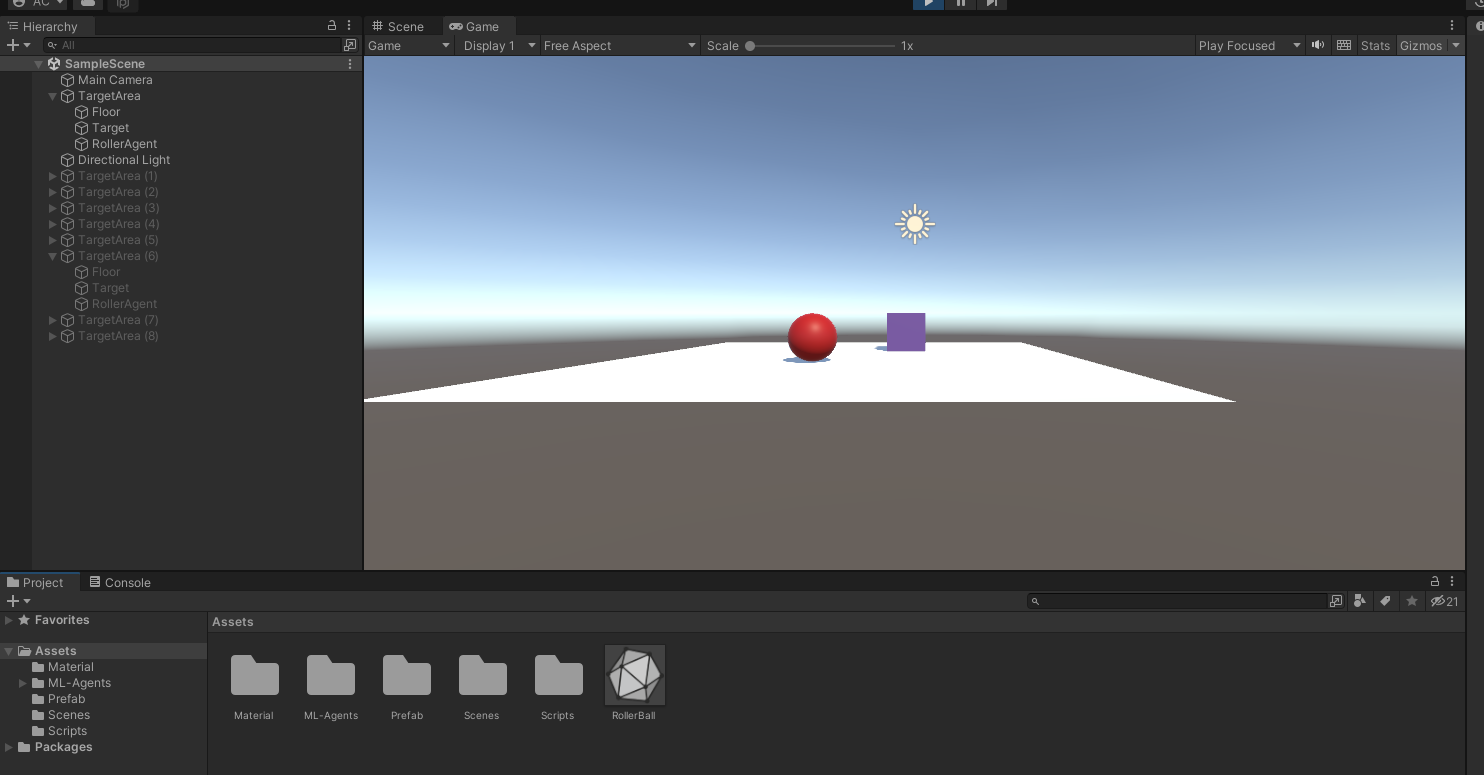Open the Hierarchy panel's three-dot options menu
The width and height of the screenshot is (1484, 775).
[349, 25]
